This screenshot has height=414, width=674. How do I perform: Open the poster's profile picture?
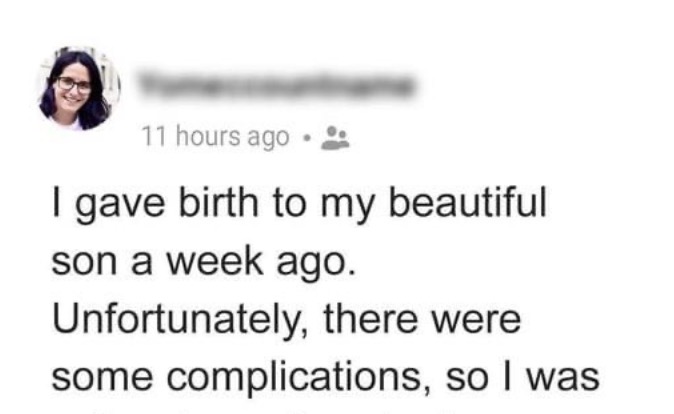click(x=77, y=89)
